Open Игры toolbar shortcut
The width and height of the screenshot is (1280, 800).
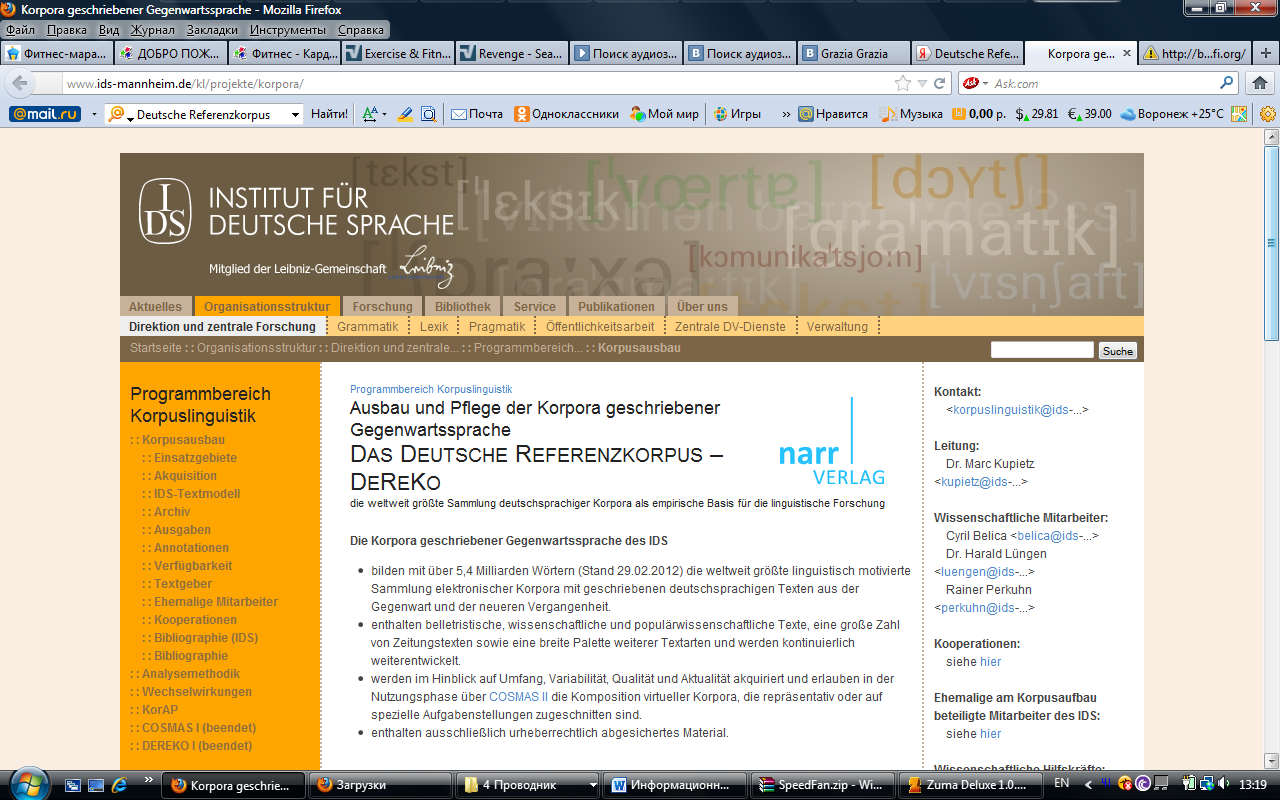click(x=737, y=114)
